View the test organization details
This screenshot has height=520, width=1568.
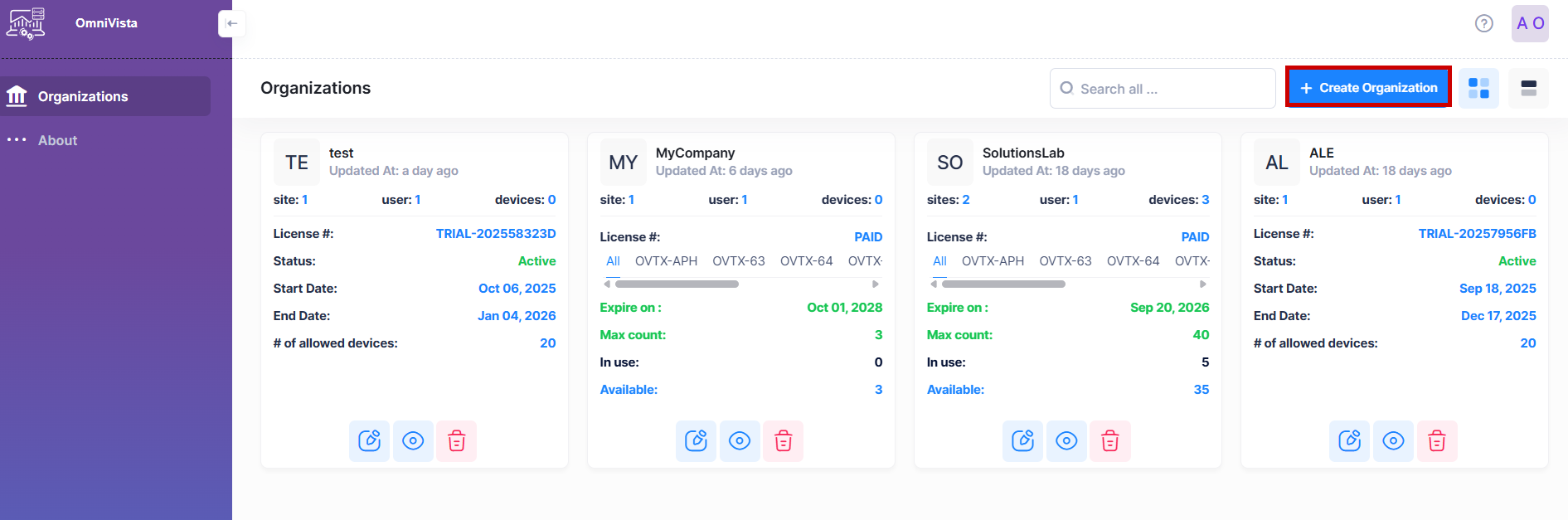(413, 440)
